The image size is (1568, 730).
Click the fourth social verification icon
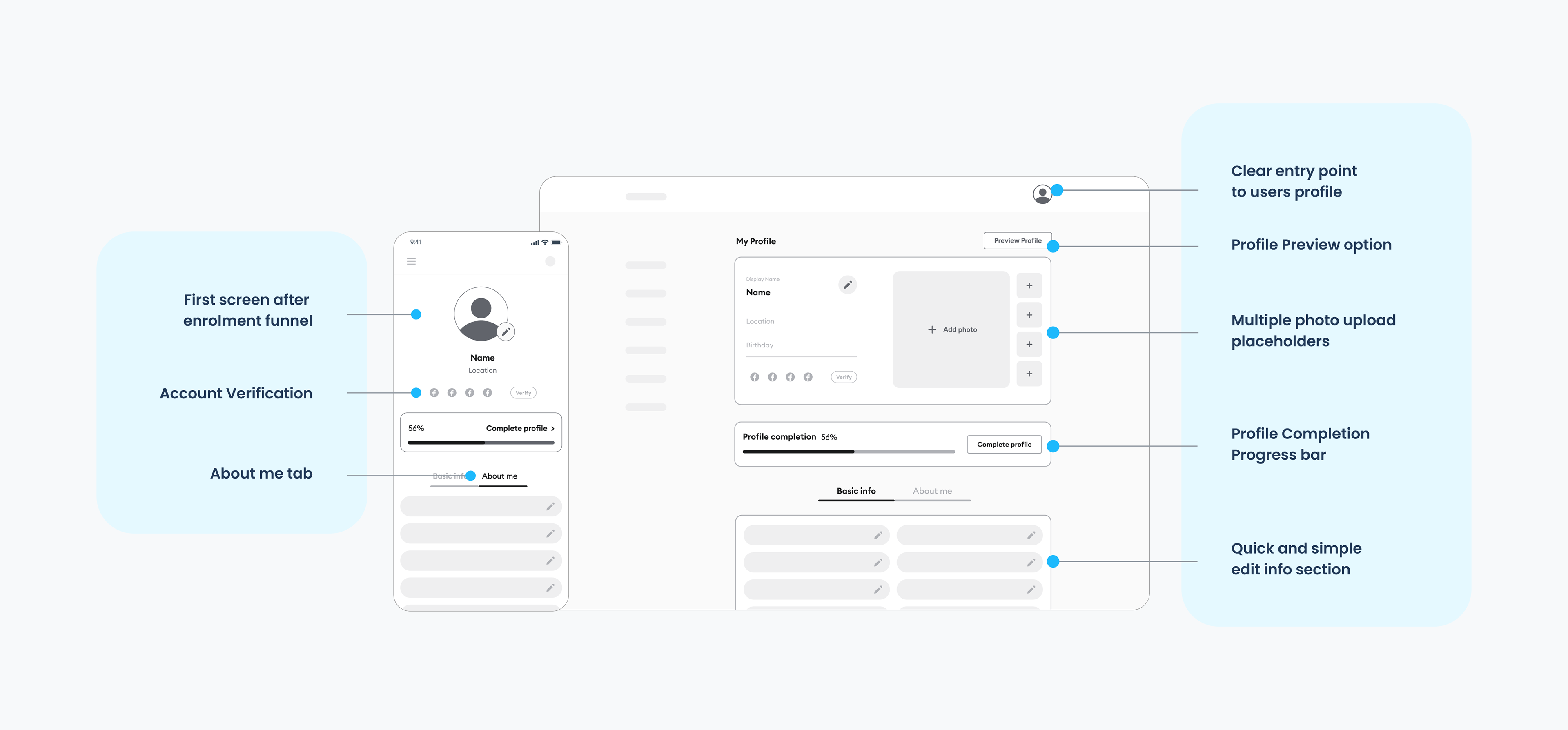click(x=487, y=392)
